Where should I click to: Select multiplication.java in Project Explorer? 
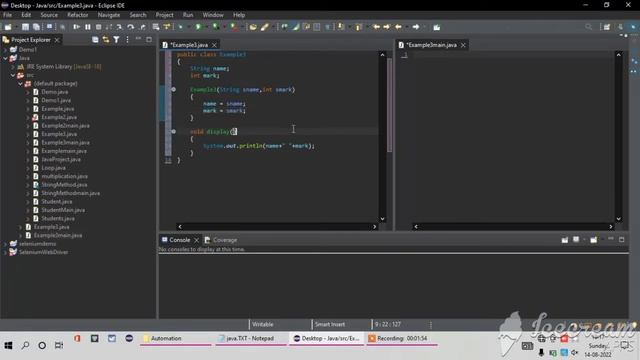[64, 176]
